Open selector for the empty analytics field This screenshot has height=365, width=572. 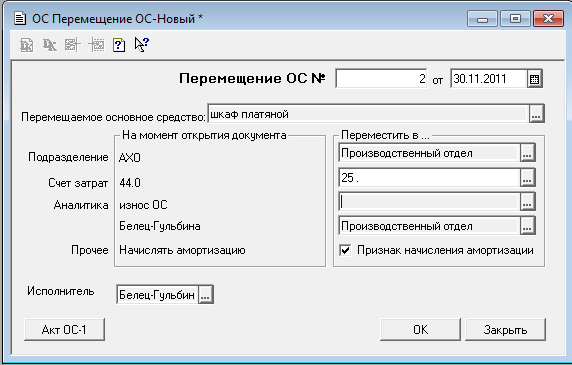point(527,202)
